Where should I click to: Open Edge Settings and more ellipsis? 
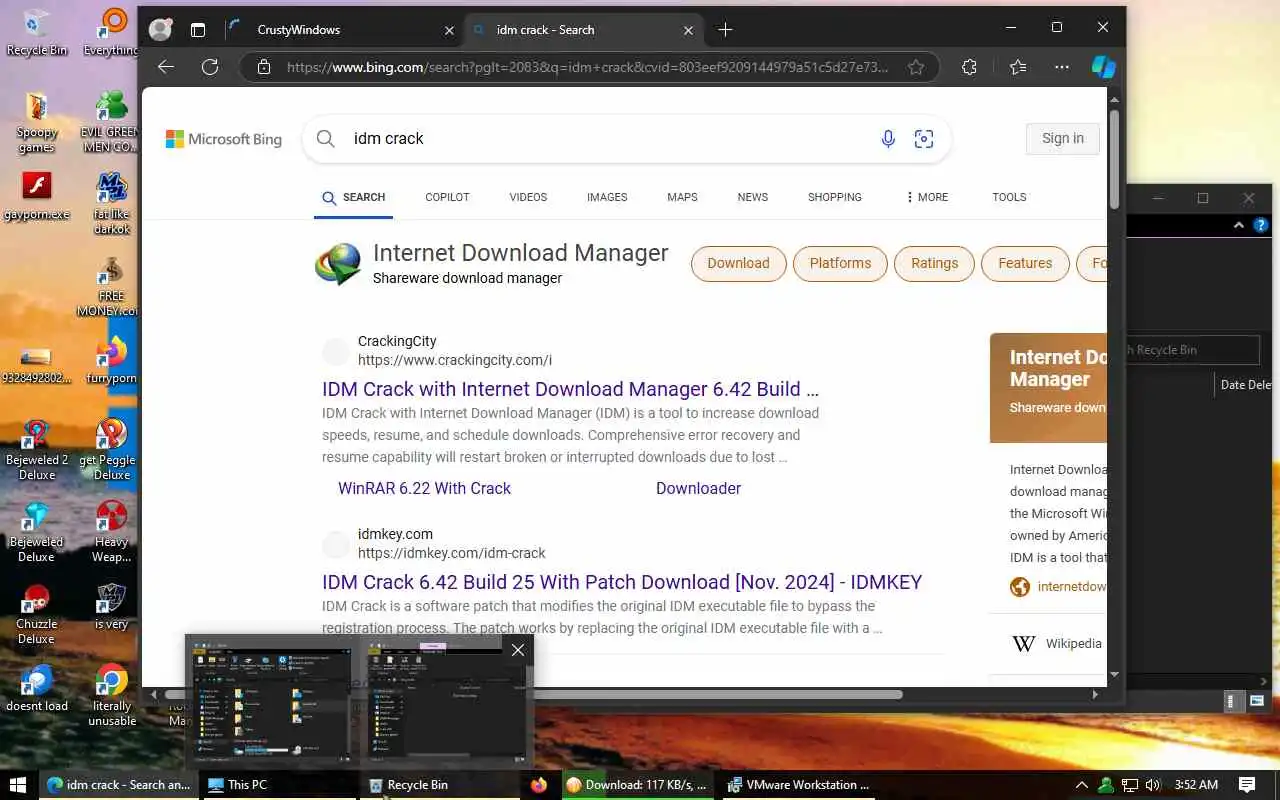pos(1062,67)
